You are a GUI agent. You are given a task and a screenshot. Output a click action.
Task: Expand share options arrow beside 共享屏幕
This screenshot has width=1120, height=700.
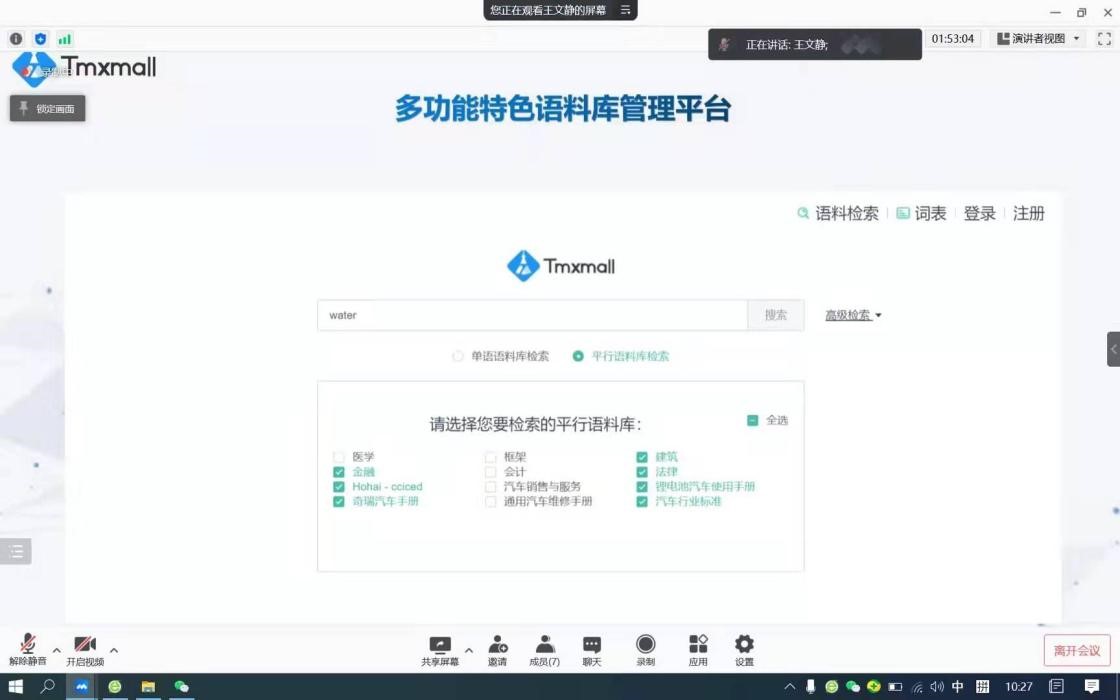pyautogui.click(x=469, y=650)
